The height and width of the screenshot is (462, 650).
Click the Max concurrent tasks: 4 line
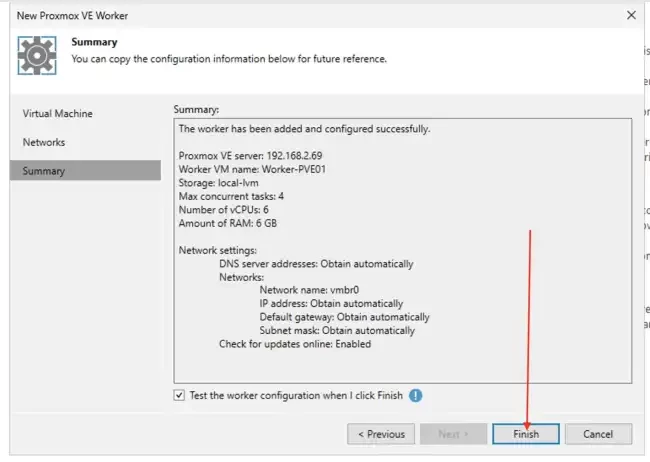231,196
